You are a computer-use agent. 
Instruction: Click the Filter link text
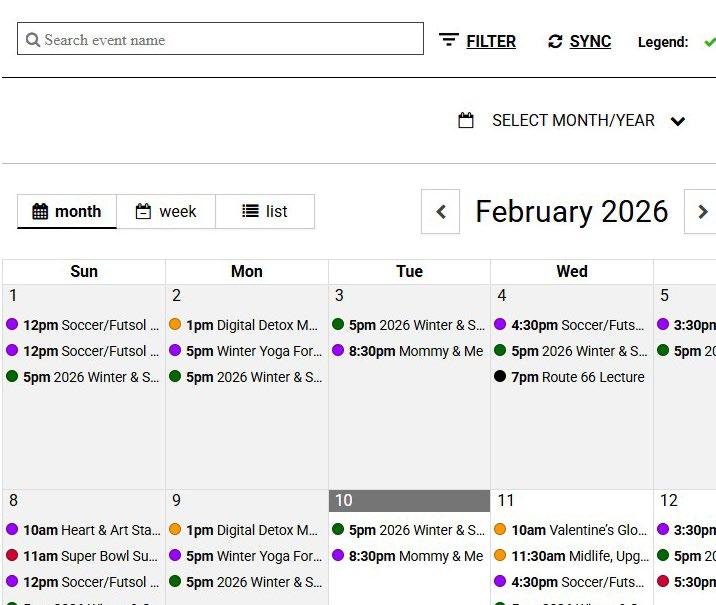[x=491, y=41]
